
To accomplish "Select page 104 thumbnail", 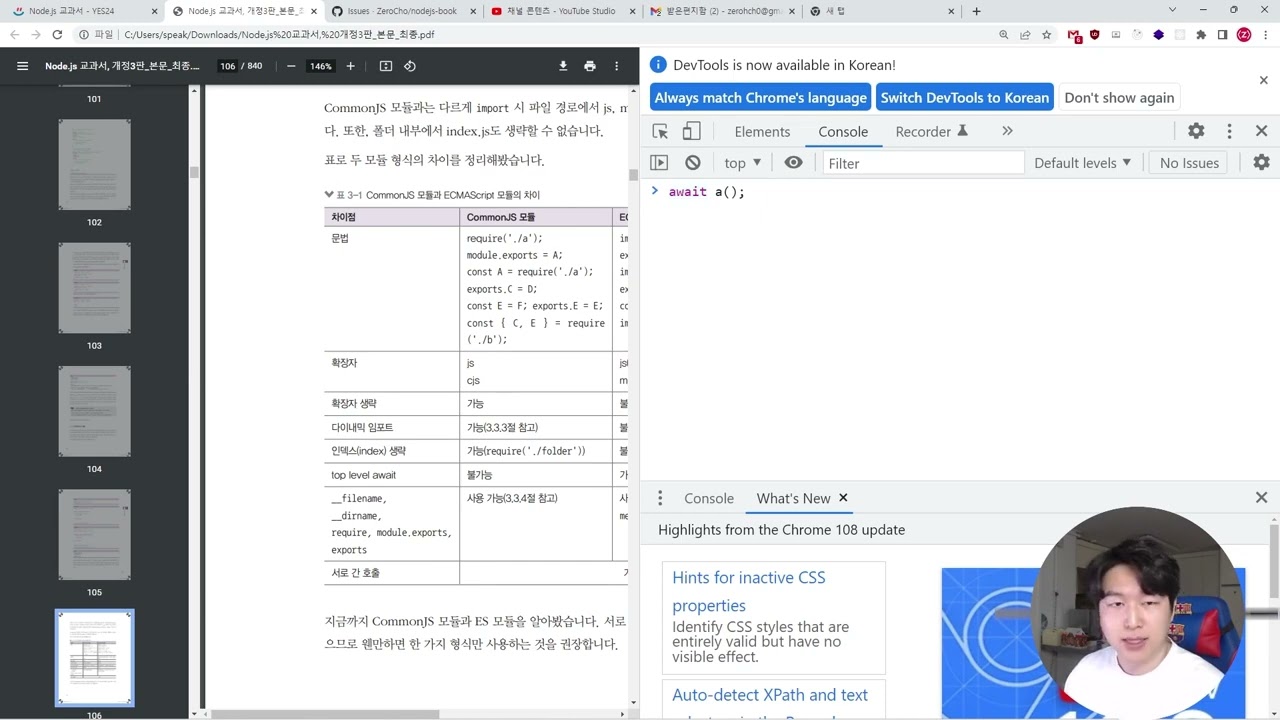I will click(94, 411).
